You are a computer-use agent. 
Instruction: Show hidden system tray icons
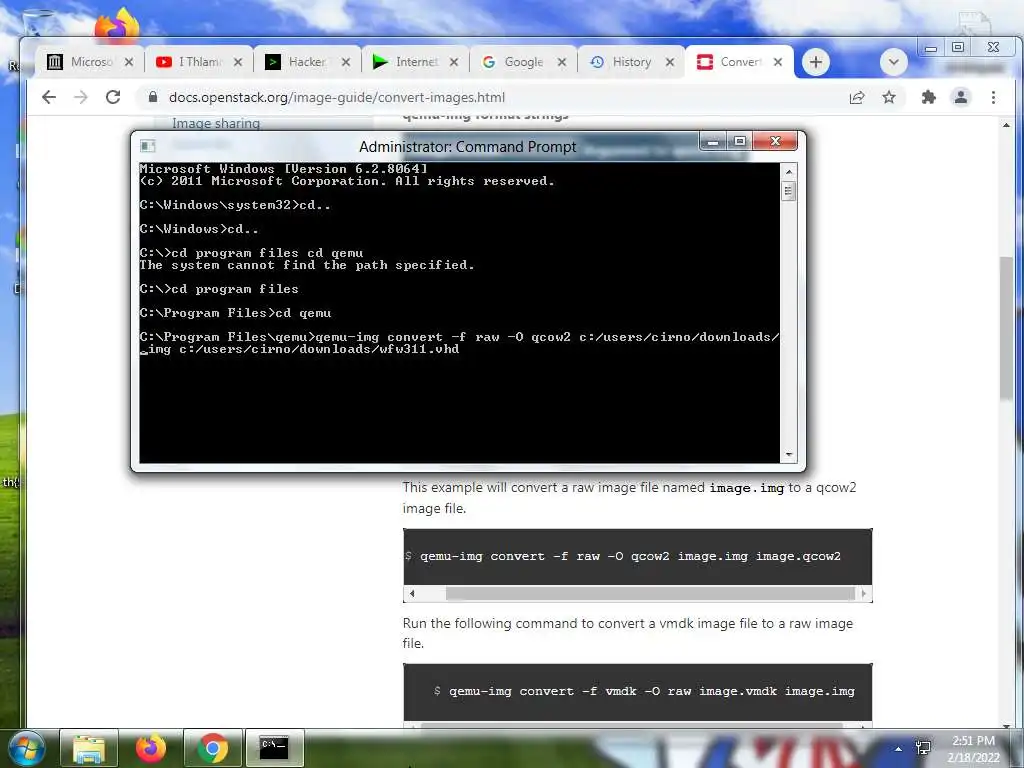click(899, 749)
